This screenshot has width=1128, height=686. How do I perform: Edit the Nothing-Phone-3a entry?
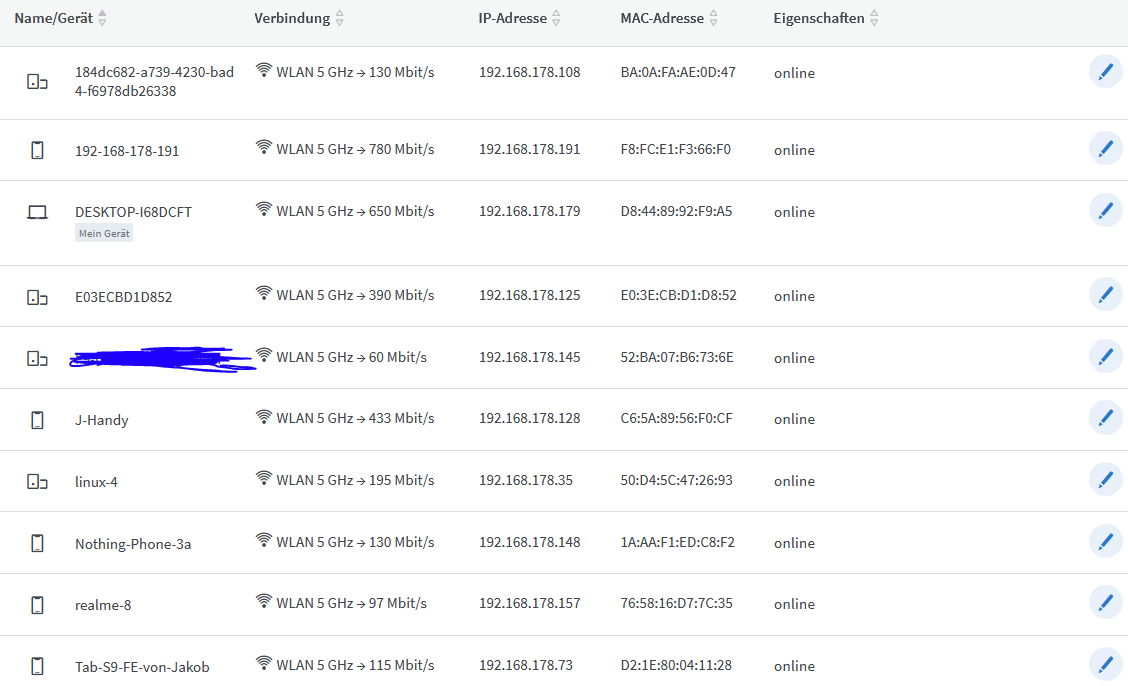point(1106,541)
